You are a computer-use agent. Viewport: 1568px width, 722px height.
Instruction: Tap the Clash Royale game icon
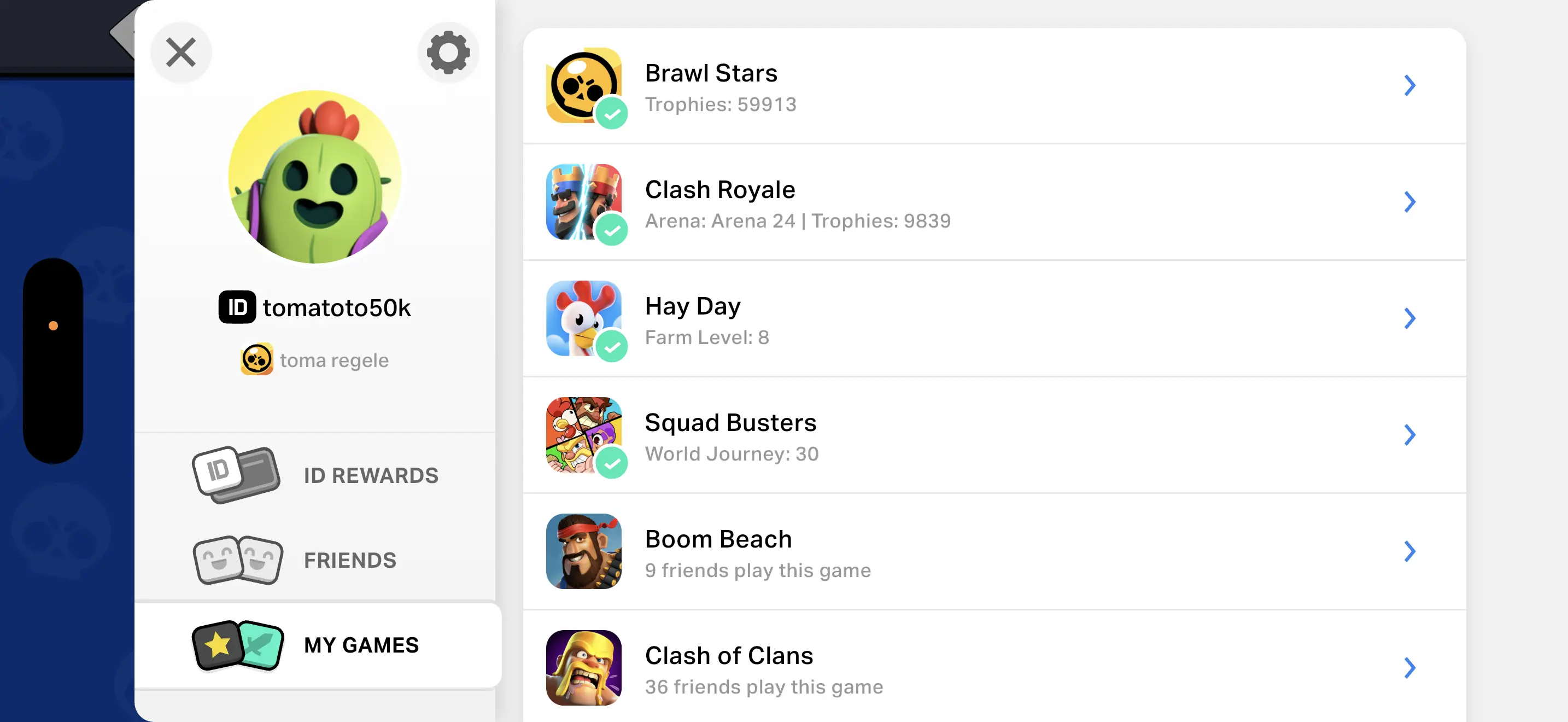pos(583,201)
